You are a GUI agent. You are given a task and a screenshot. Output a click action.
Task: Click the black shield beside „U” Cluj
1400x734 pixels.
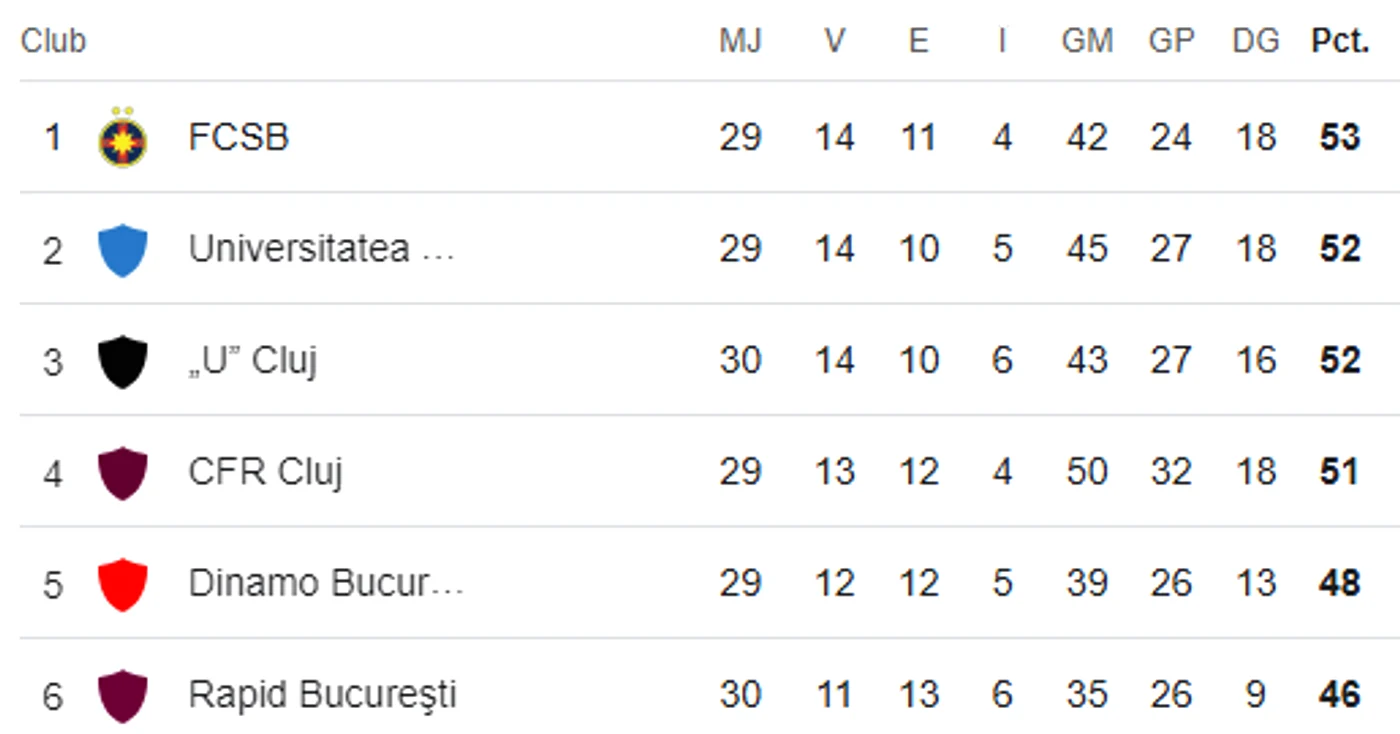[x=123, y=361]
